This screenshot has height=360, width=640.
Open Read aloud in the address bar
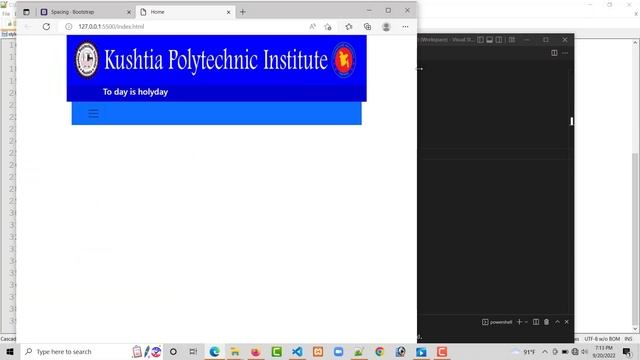pyautogui.click(x=312, y=27)
